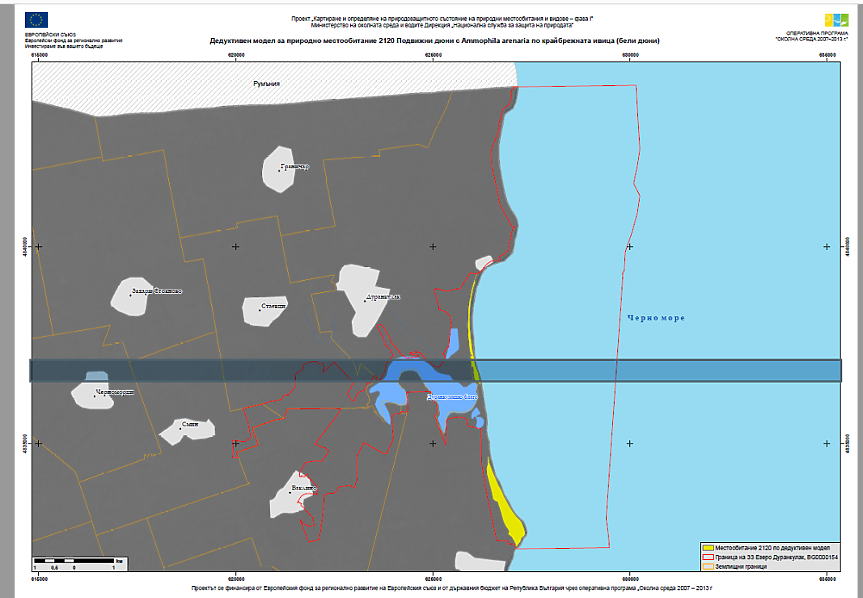
Task: Click the yellow habitat 2120 legend swatch
Action: (708, 548)
